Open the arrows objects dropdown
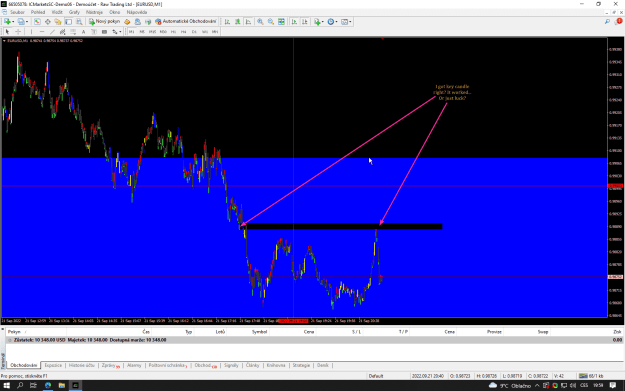Viewport: 625px width, 391px height. click(x=116, y=31)
